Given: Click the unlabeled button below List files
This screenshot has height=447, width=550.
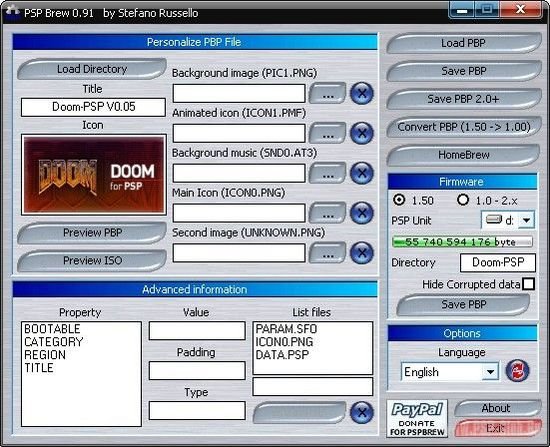Looking at the screenshot, I should (299, 412).
